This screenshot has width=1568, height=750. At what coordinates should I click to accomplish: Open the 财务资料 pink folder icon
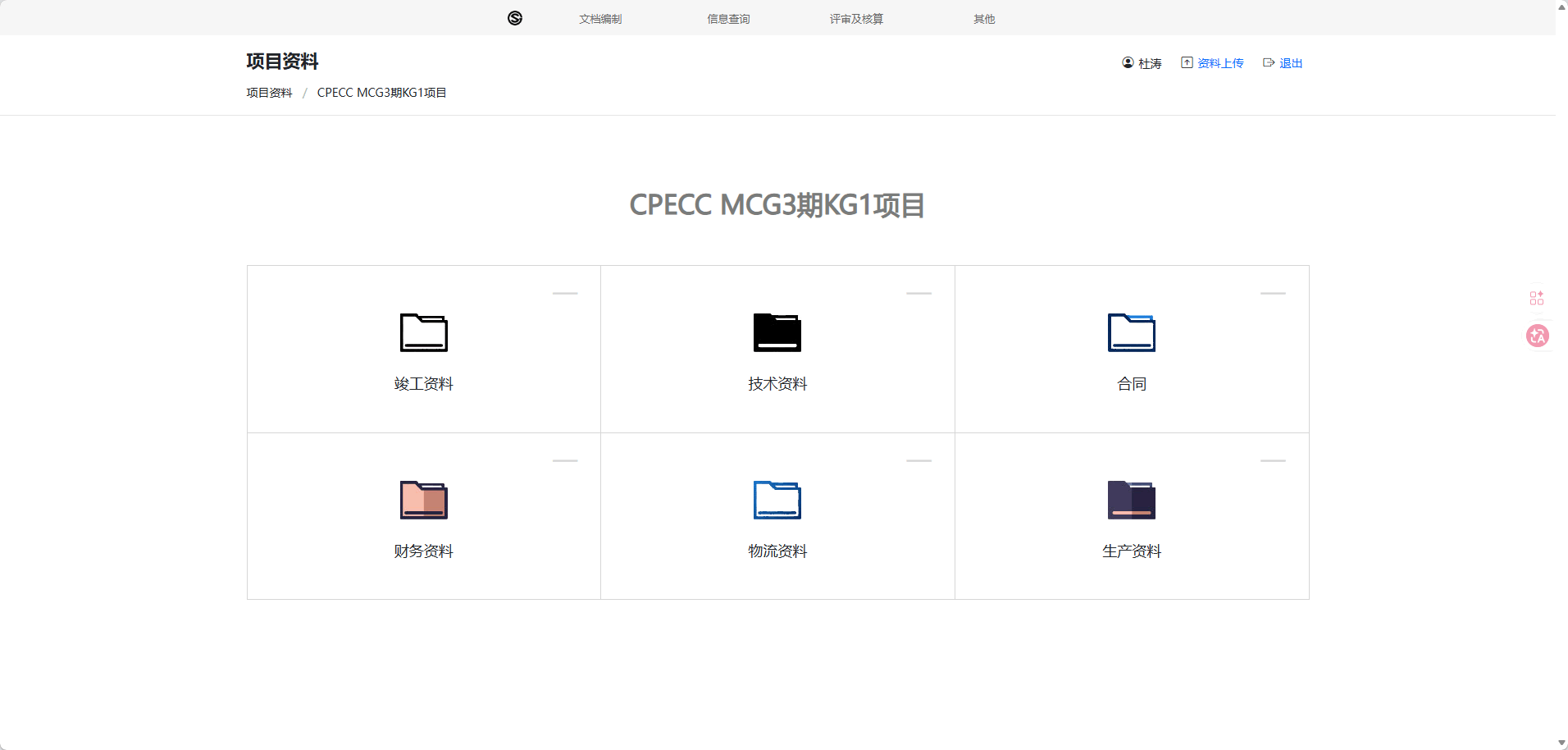point(424,500)
